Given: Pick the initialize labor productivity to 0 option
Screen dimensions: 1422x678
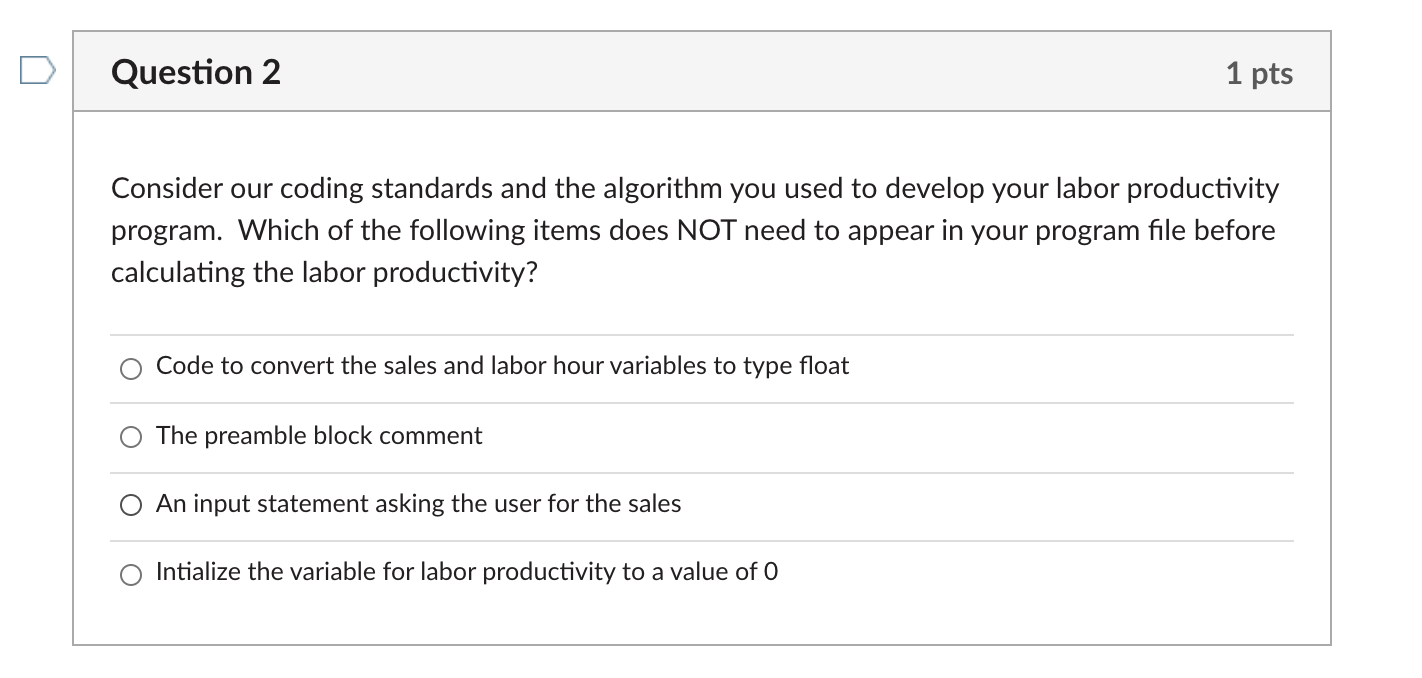Looking at the screenshot, I should [130, 574].
